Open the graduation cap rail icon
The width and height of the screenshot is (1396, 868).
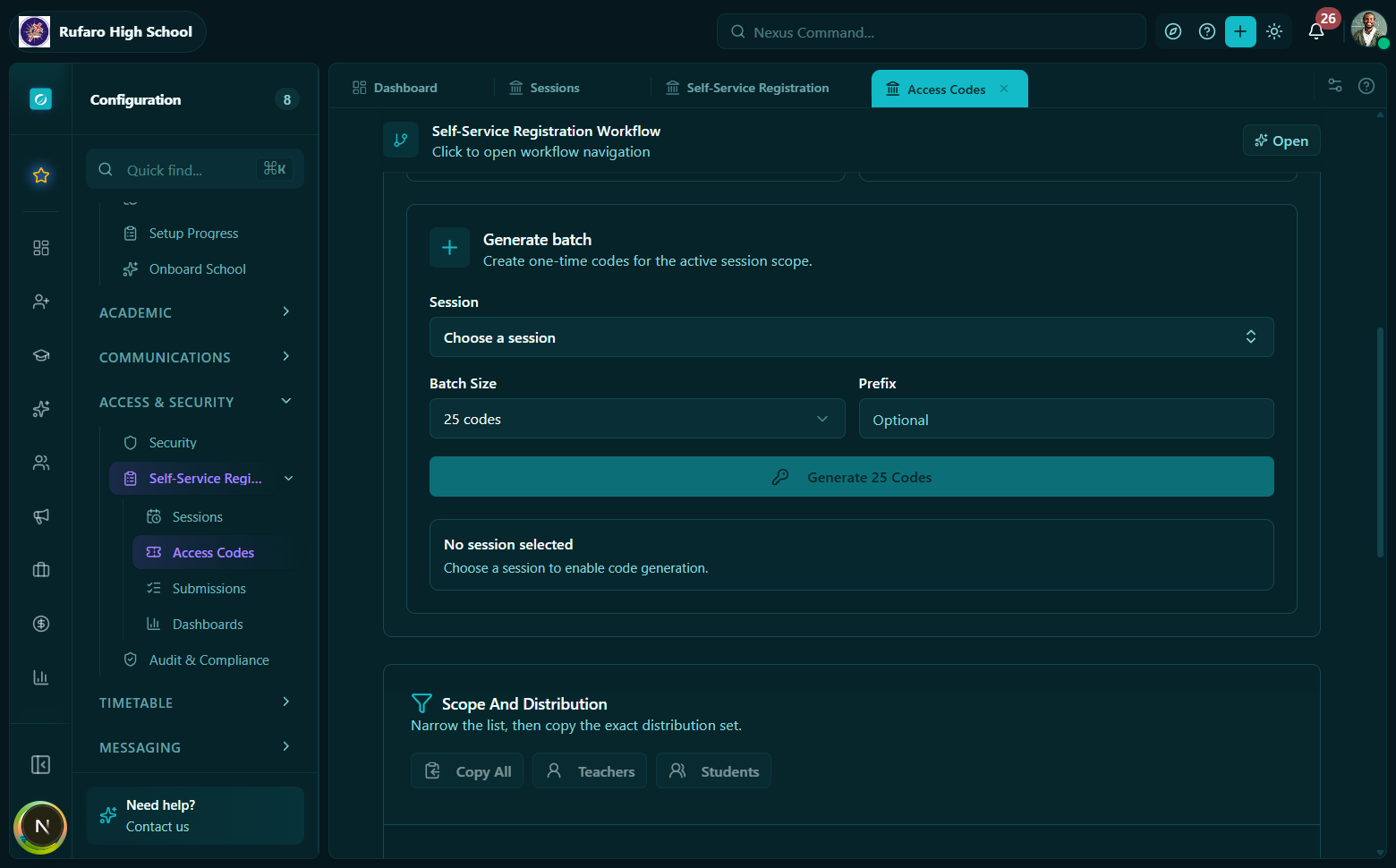pos(41,355)
